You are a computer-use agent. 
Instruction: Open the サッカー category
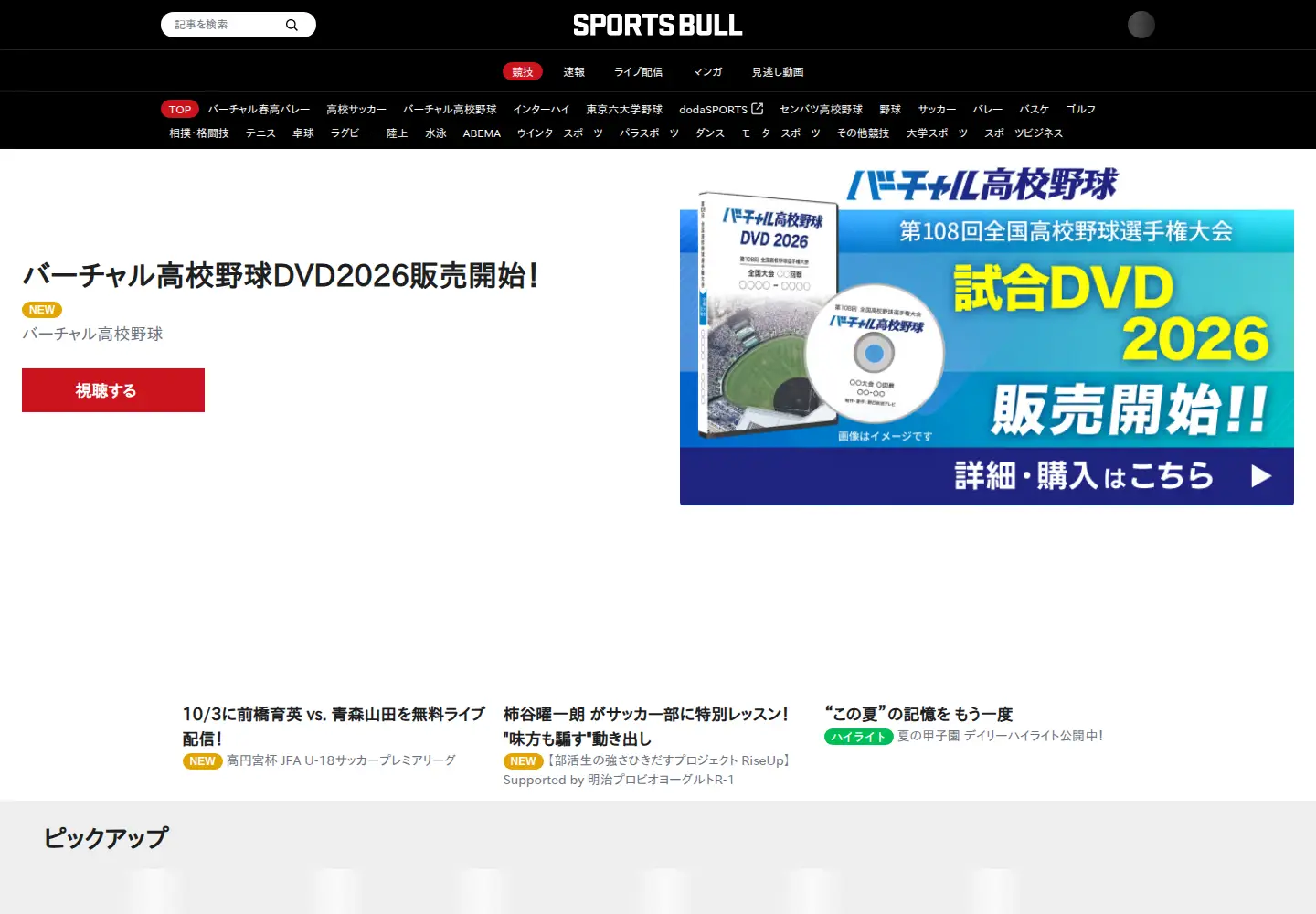tap(937, 109)
